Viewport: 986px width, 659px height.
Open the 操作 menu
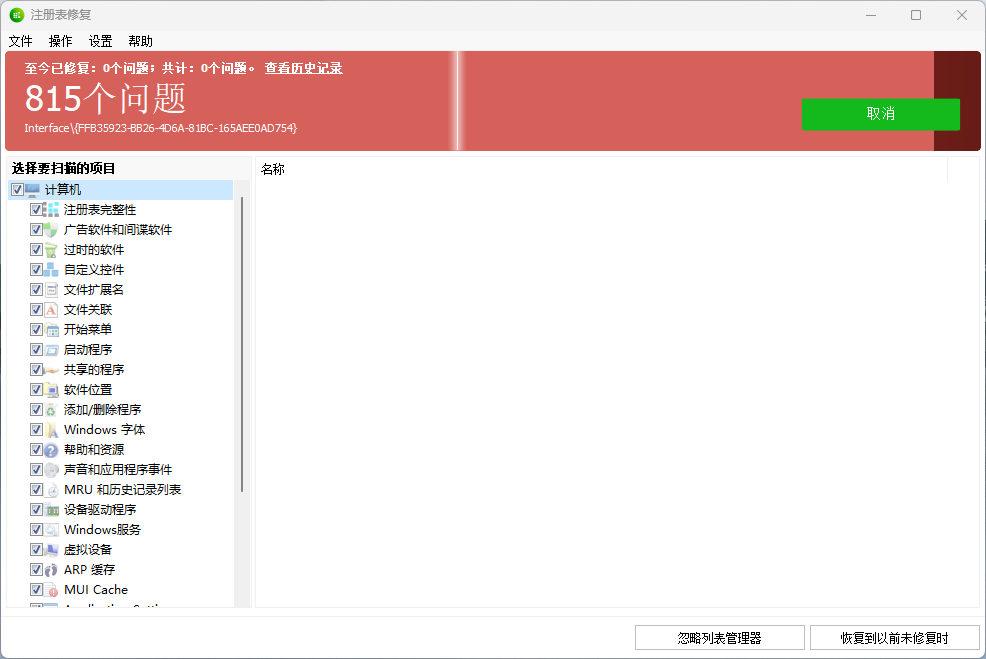pyautogui.click(x=60, y=42)
